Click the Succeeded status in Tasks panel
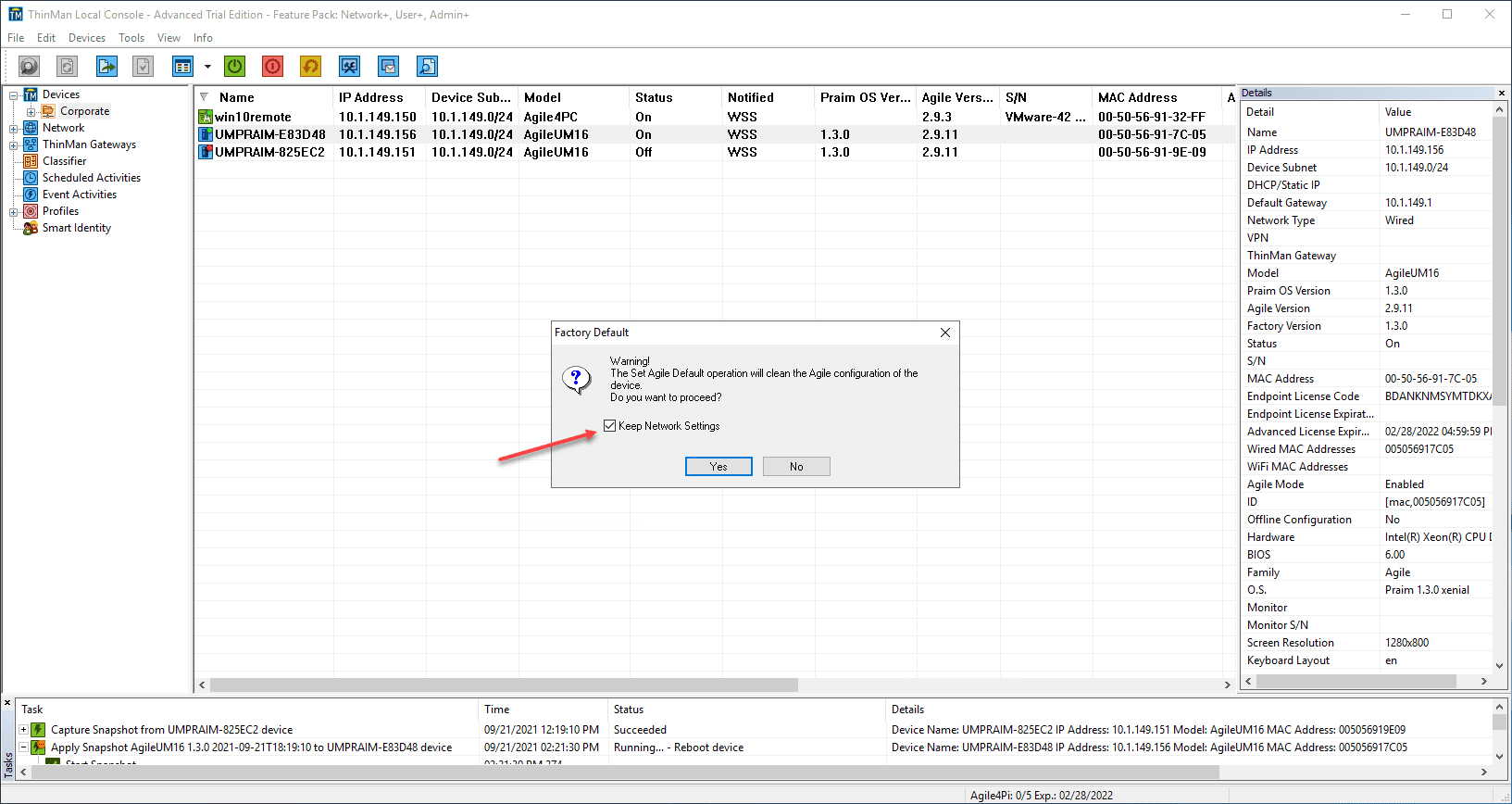Screen dimensions: 1512x804 pos(640,730)
